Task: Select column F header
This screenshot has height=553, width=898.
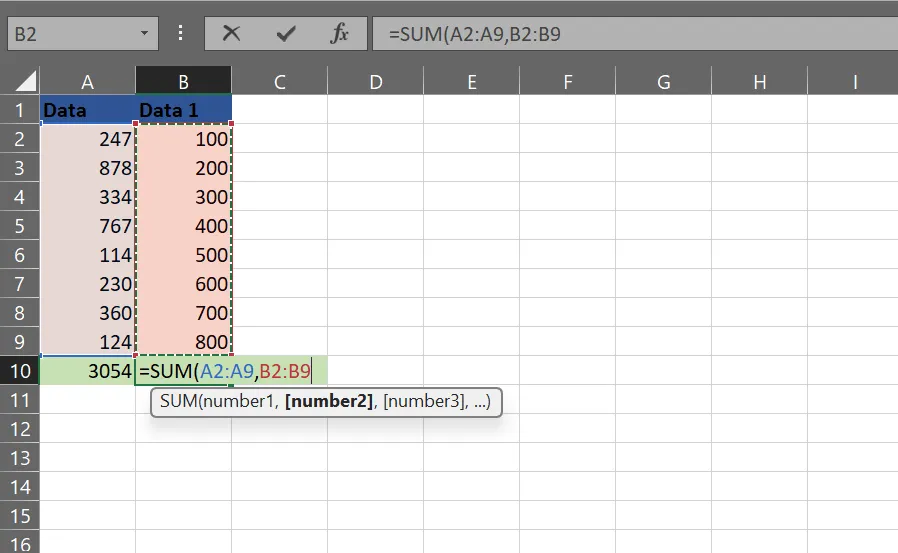Action: [x=568, y=81]
